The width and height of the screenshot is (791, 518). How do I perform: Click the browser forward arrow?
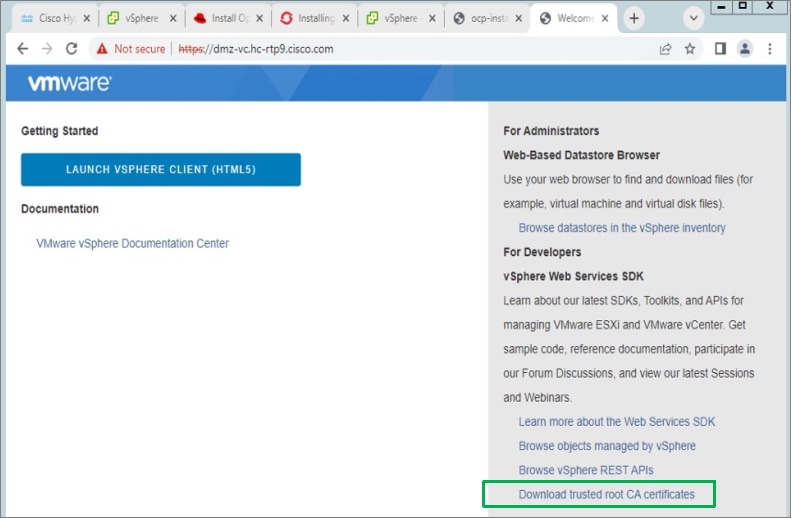[x=47, y=48]
